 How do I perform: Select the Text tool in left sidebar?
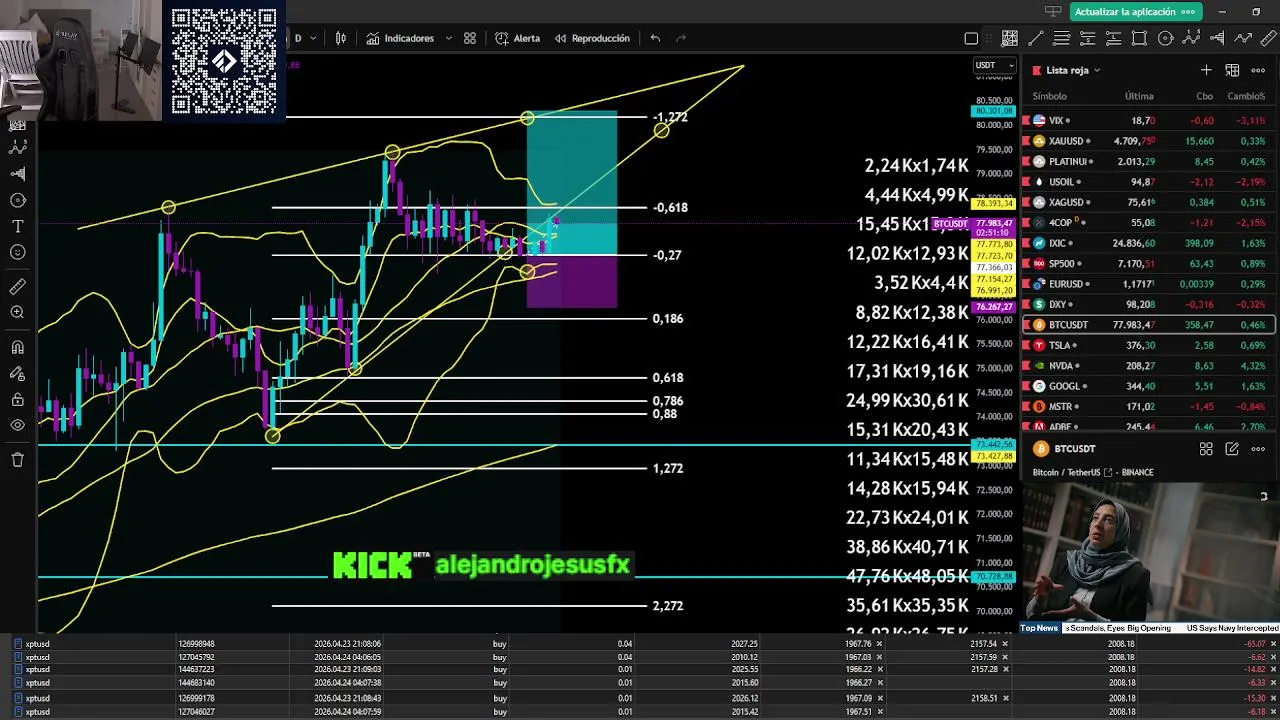point(17,226)
